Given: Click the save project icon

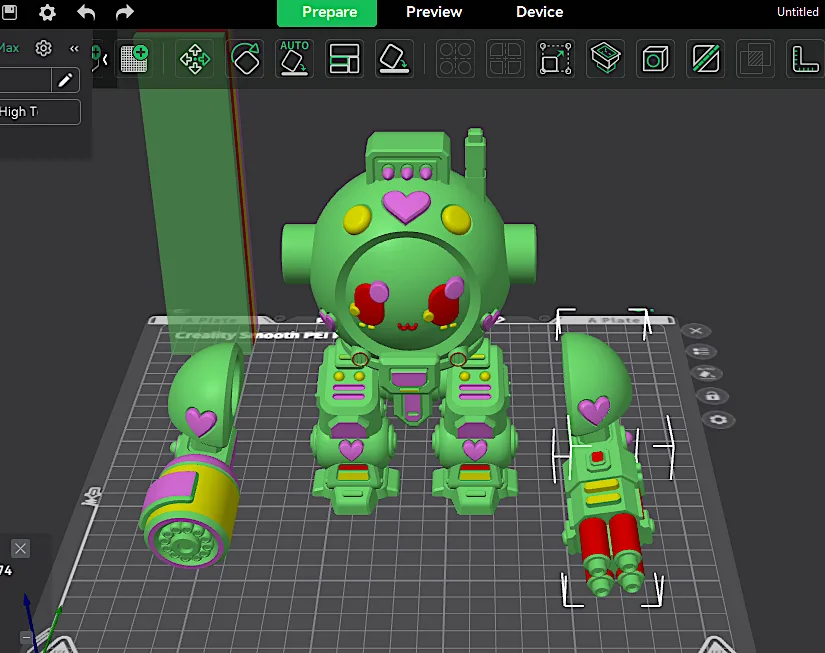Looking at the screenshot, I should tap(9, 12).
